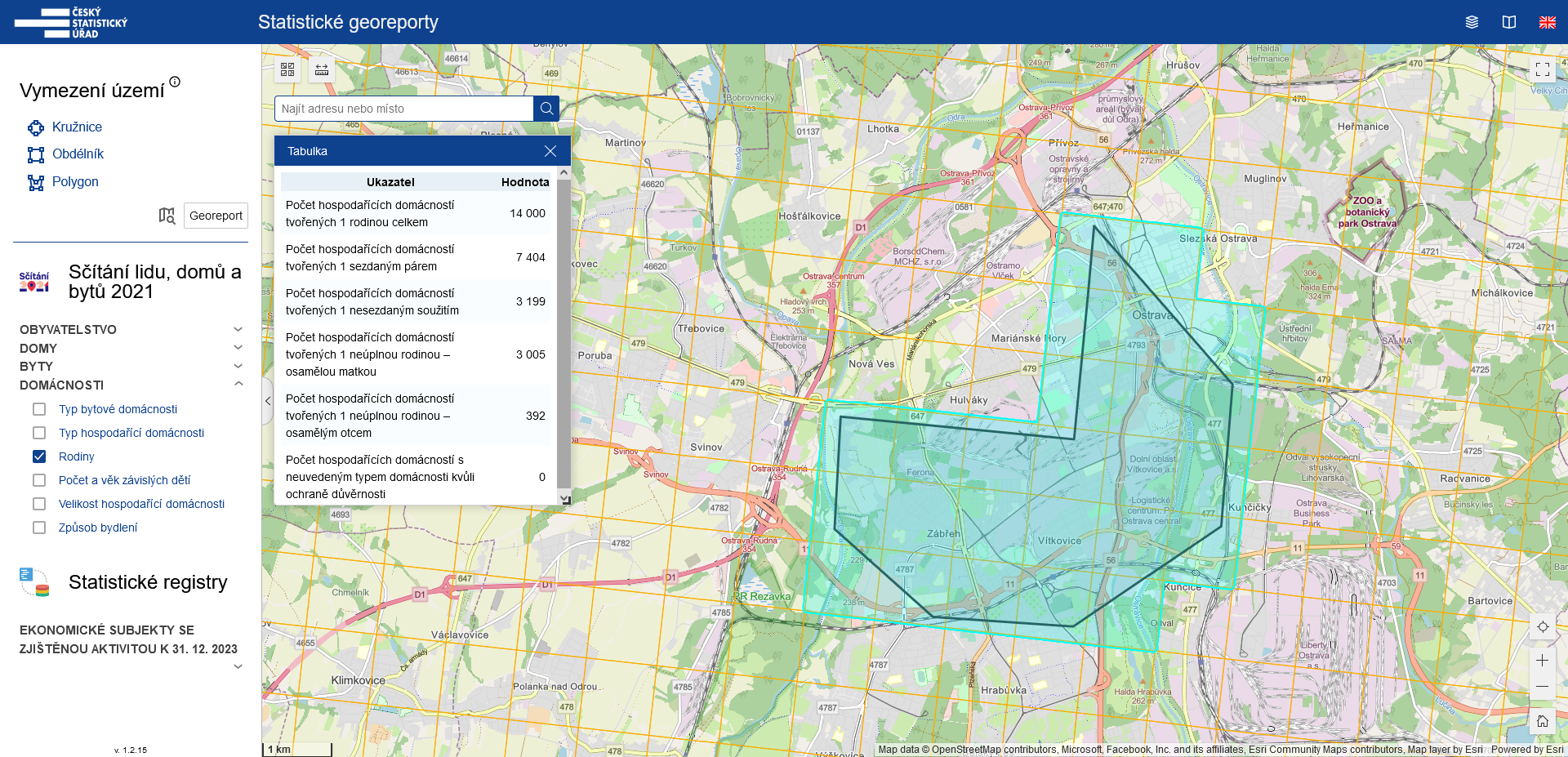Click the Georeport button
The width and height of the screenshot is (1568, 757).
(x=216, y=216)
